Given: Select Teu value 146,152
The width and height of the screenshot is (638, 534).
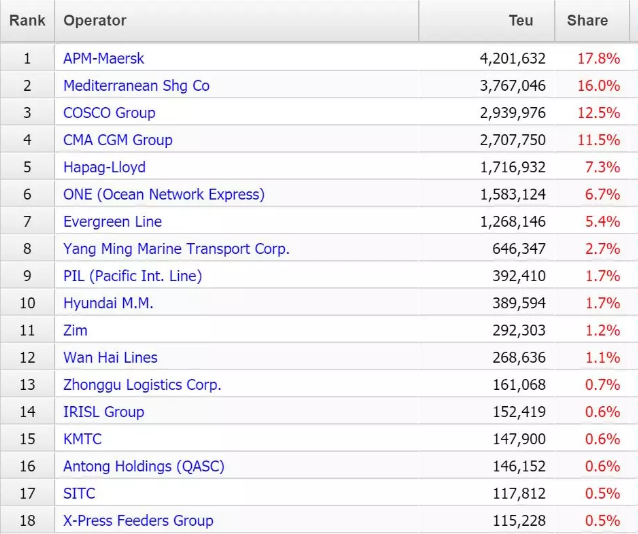Looking at the screenshot, I should (519, 466).
